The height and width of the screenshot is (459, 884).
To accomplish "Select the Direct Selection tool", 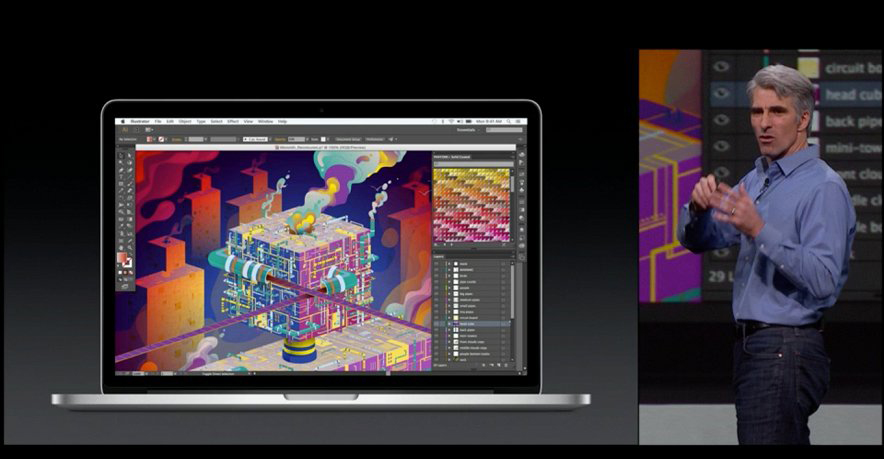I will click(130, 155).
